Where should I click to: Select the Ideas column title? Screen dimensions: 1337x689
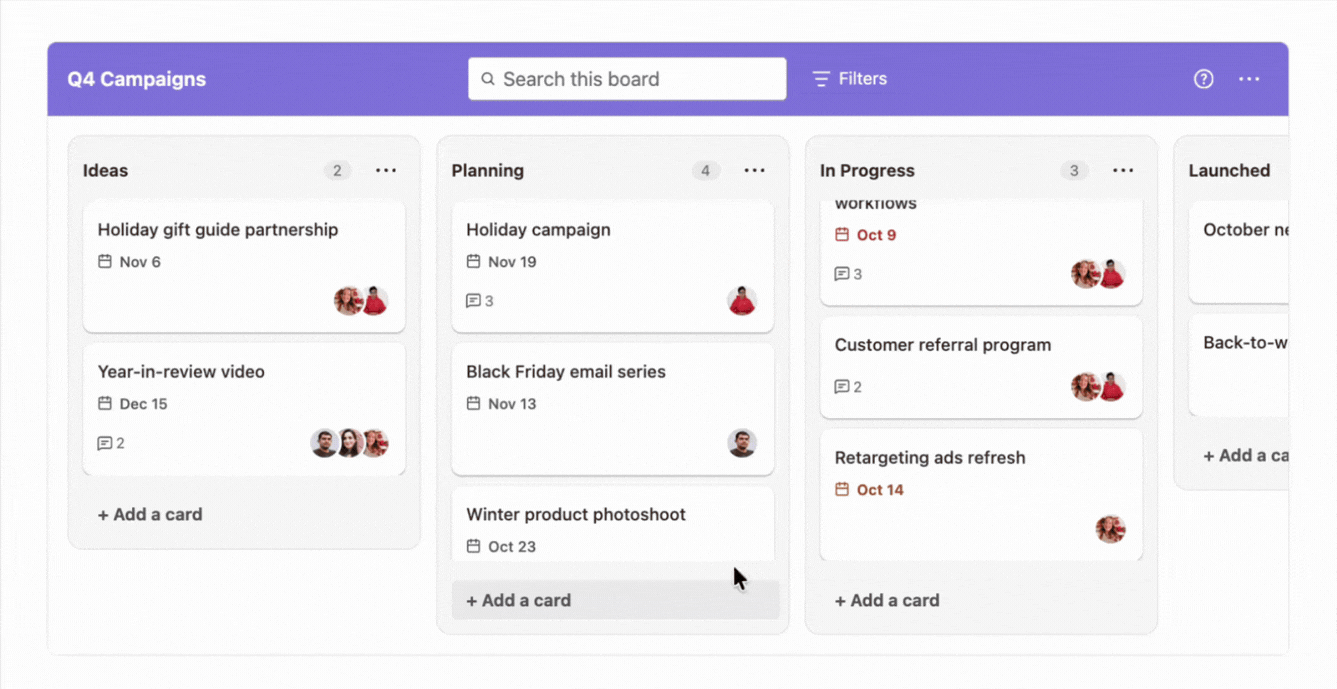click(105, 171)
